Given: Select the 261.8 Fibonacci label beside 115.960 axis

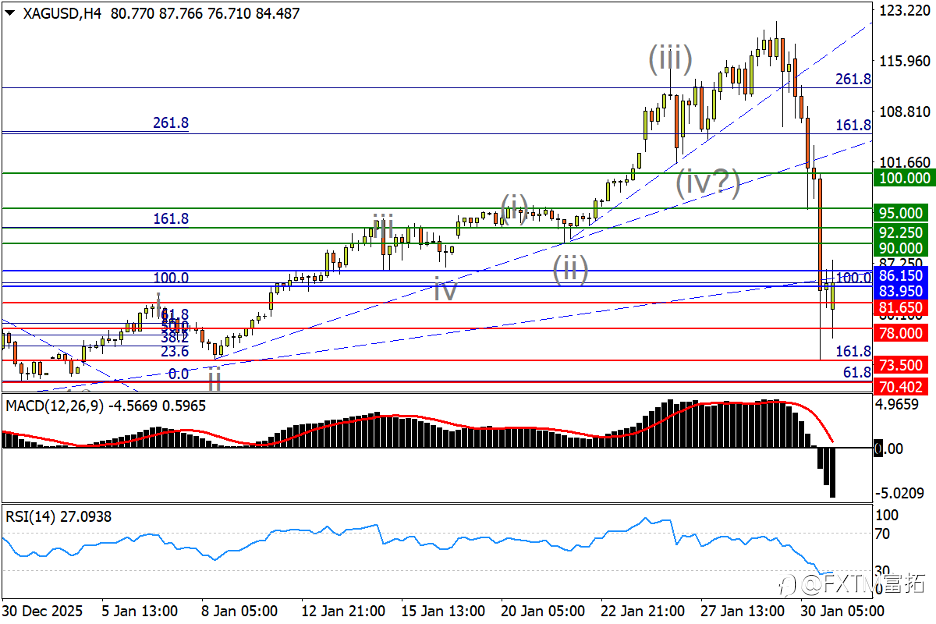Looking at the screenshot, I should click(853, 79).
